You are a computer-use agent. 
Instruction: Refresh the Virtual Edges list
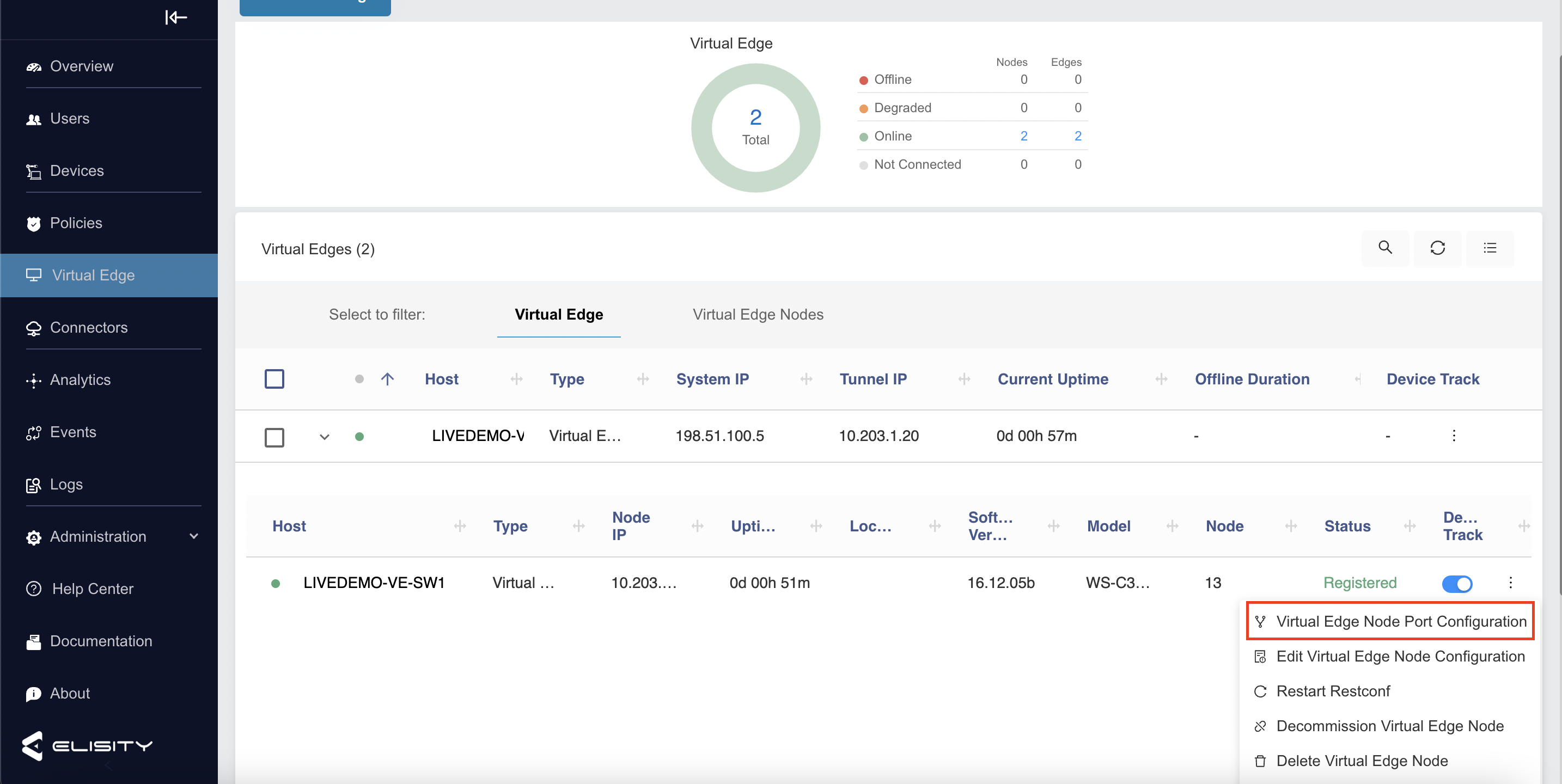click(x=1438, y=248)
